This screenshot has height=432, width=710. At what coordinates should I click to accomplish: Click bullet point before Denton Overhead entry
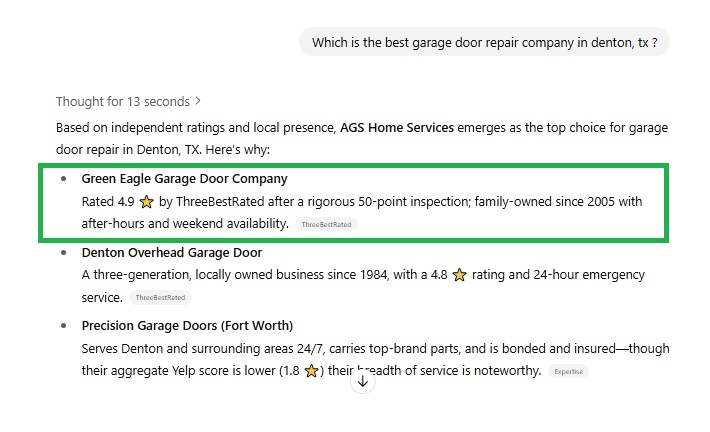tap(63, 253)
